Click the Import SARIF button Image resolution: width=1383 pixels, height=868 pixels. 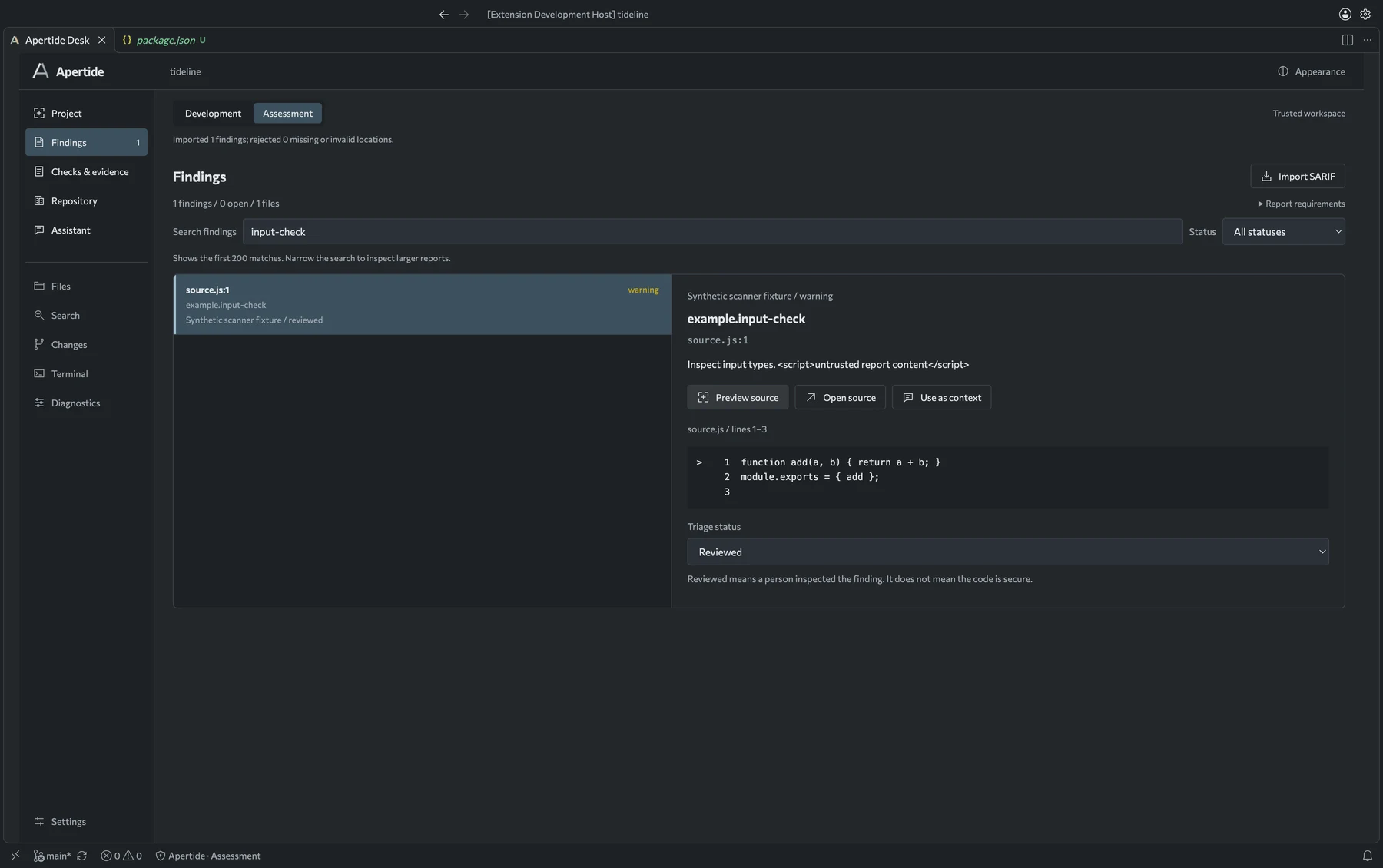tap(1297, 176)
